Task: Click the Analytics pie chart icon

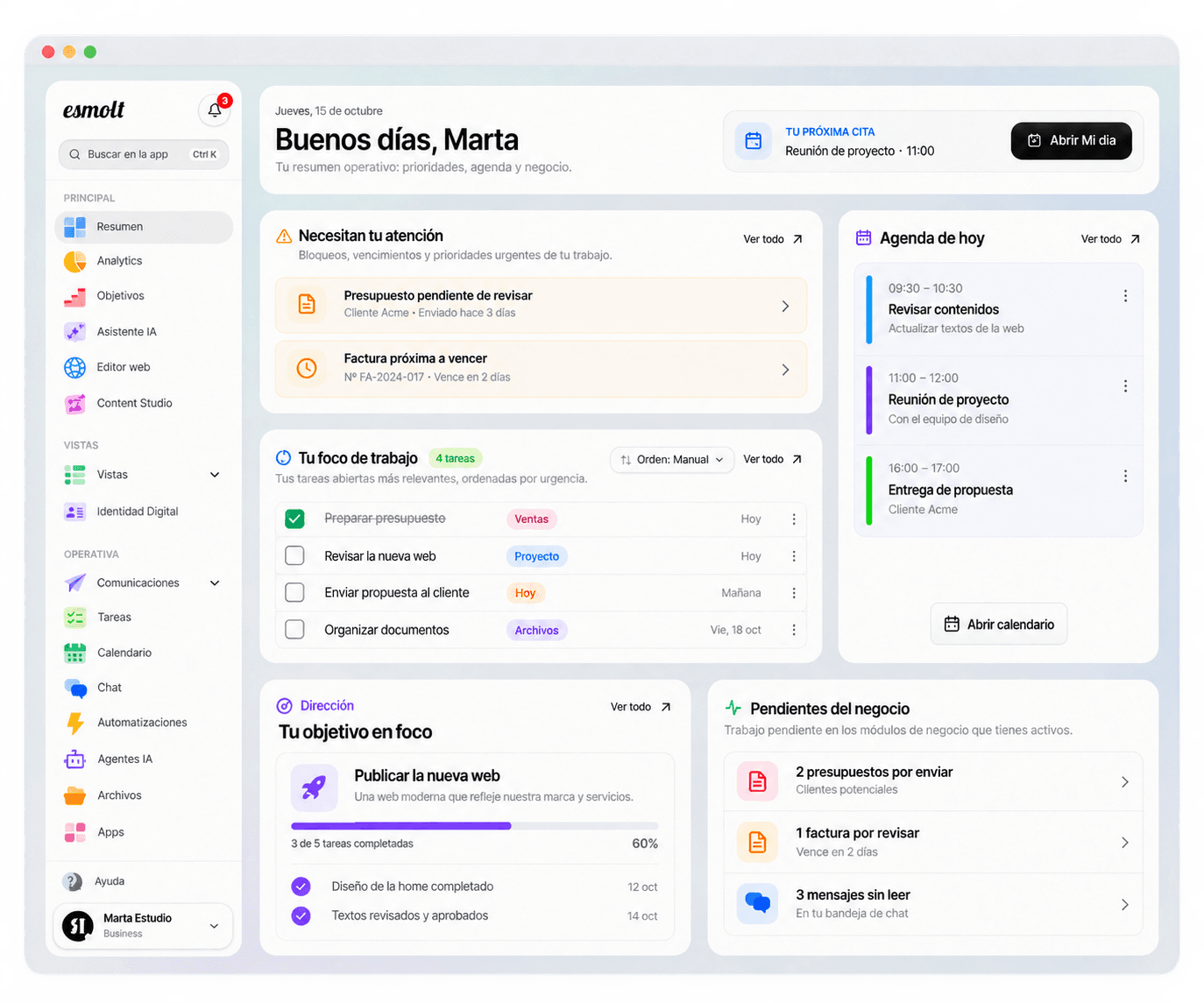Action: tap(75, 261)
